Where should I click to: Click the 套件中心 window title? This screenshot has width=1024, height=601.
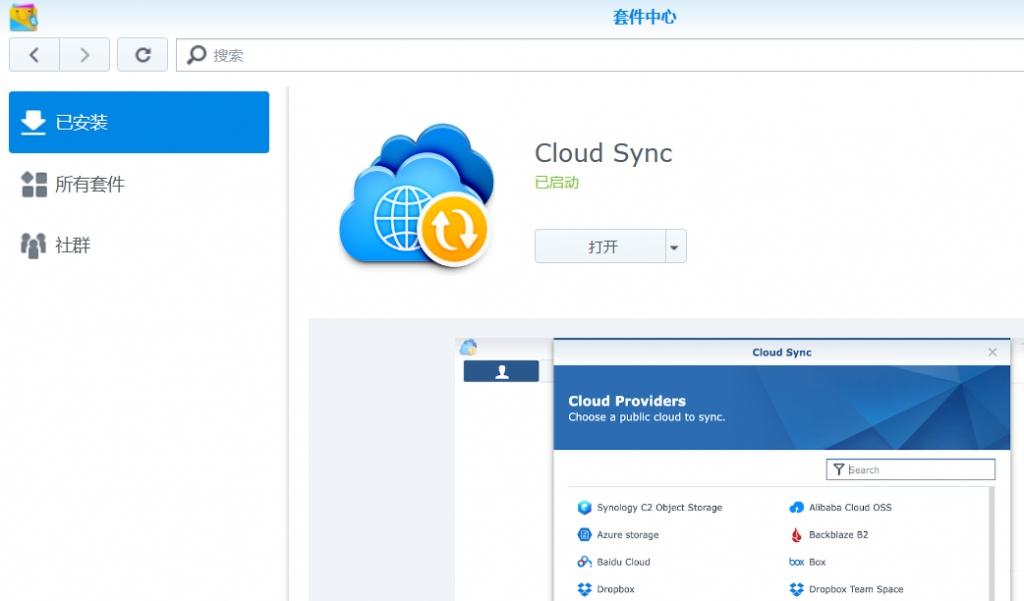[x=645, y=17]
